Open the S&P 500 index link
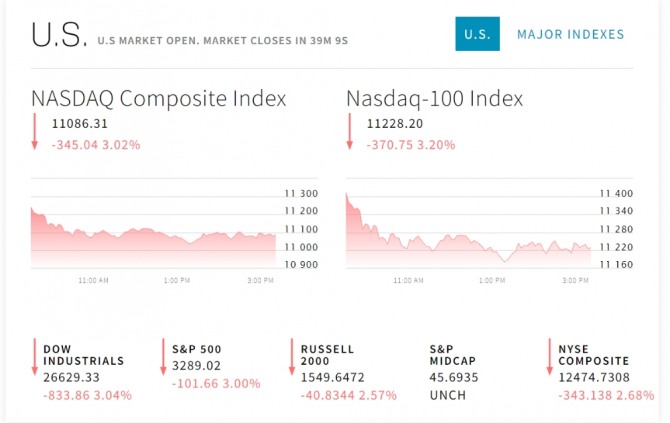670x423 pixels. [195, 349]
